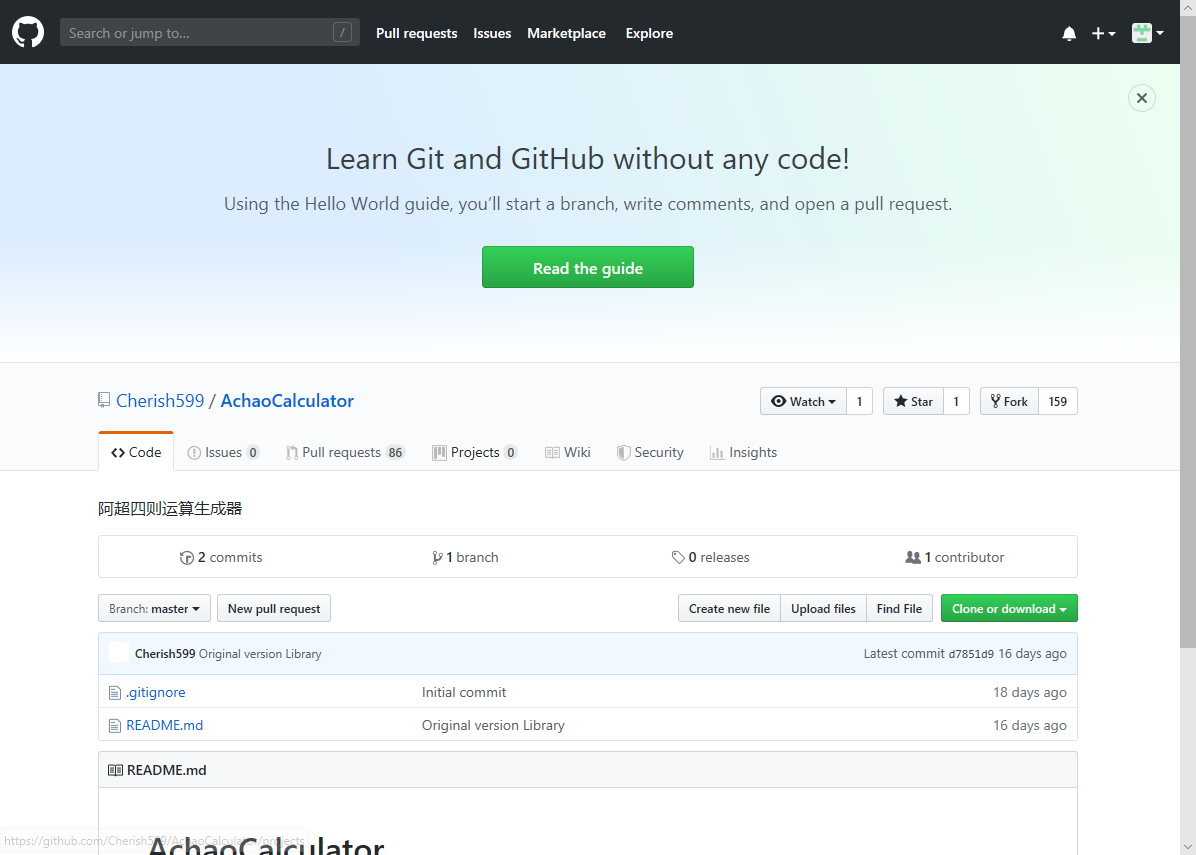
Task: Expand Clone or download menu
Action: [1009, 609]
